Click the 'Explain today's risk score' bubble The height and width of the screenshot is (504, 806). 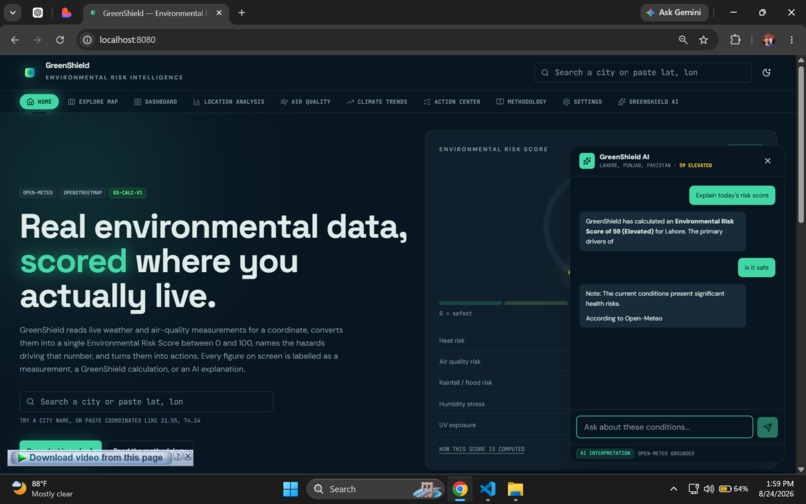coord(732,195)
